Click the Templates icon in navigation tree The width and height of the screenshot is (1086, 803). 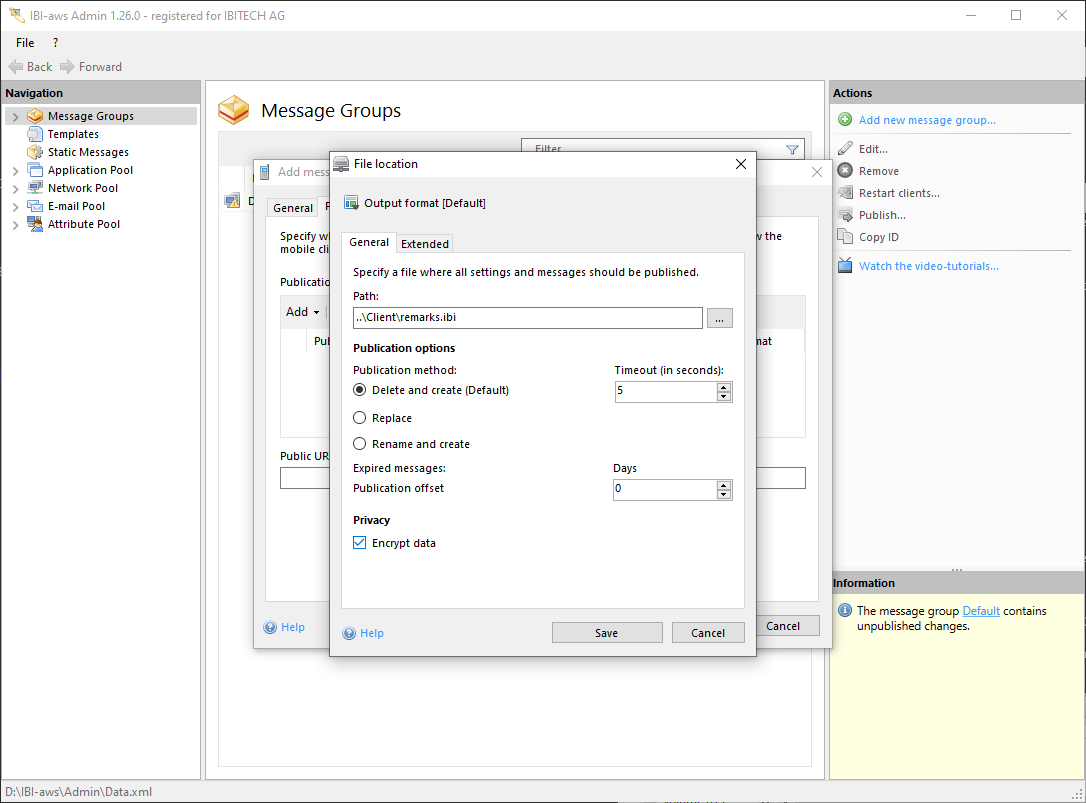(x=36, y=134)
